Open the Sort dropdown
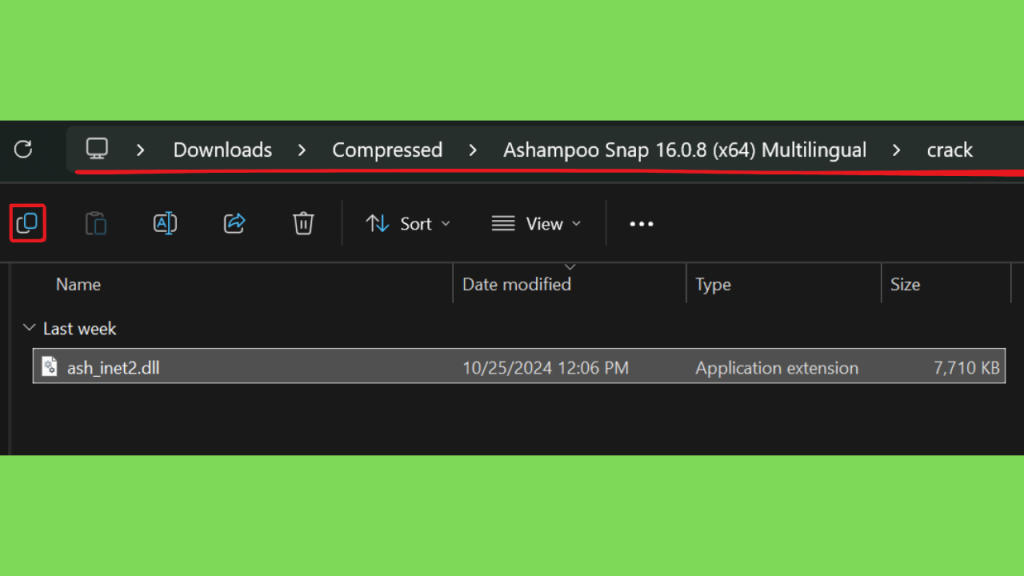 click(408, 224)
